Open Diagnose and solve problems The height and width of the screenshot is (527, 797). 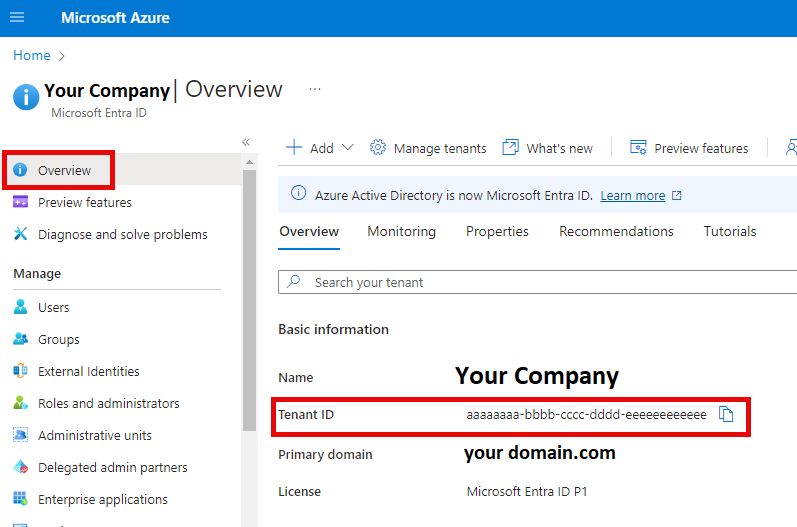point(122,234)
